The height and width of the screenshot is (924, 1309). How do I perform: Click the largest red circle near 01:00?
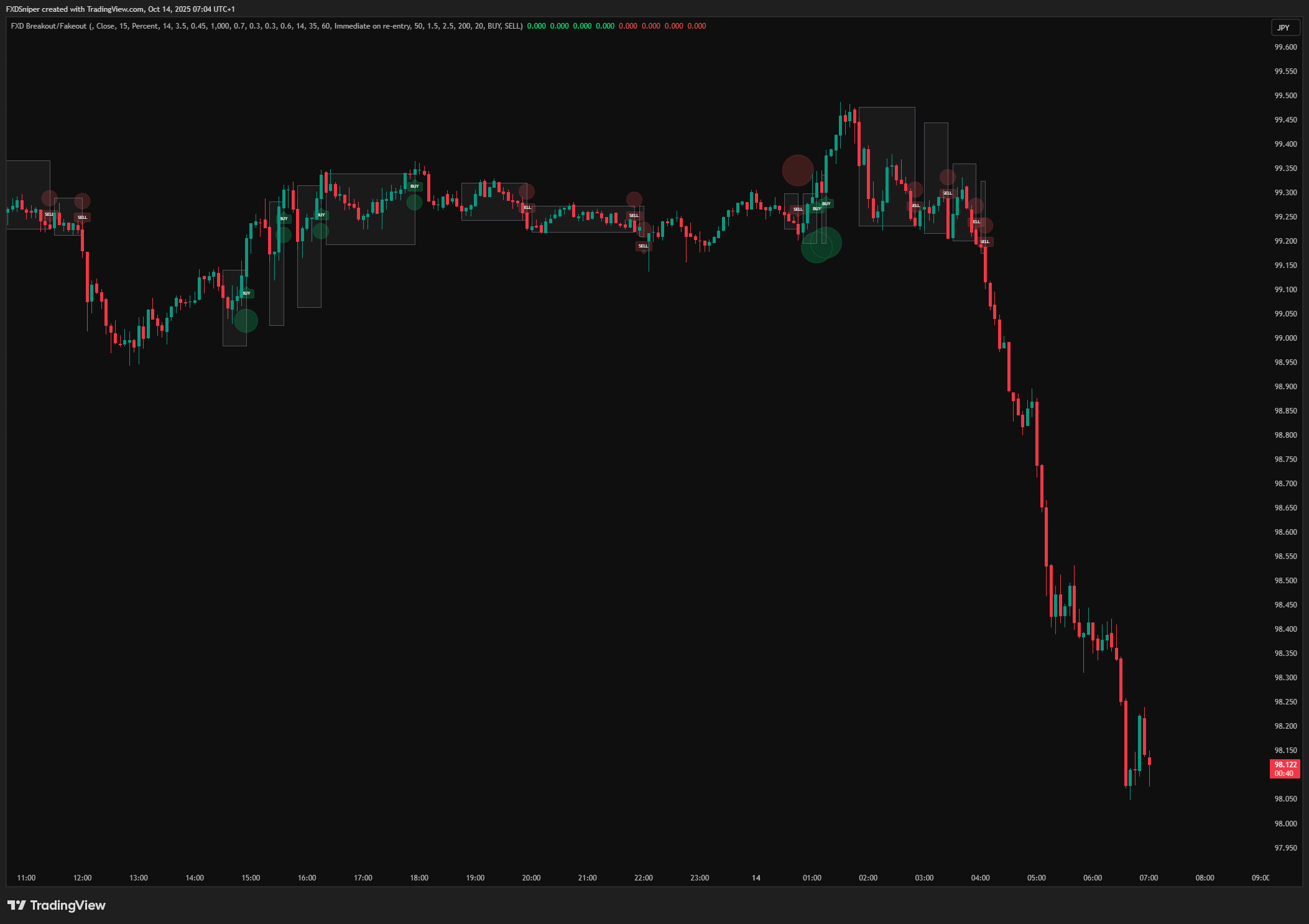pyautogui.click(x=797, y=170)
